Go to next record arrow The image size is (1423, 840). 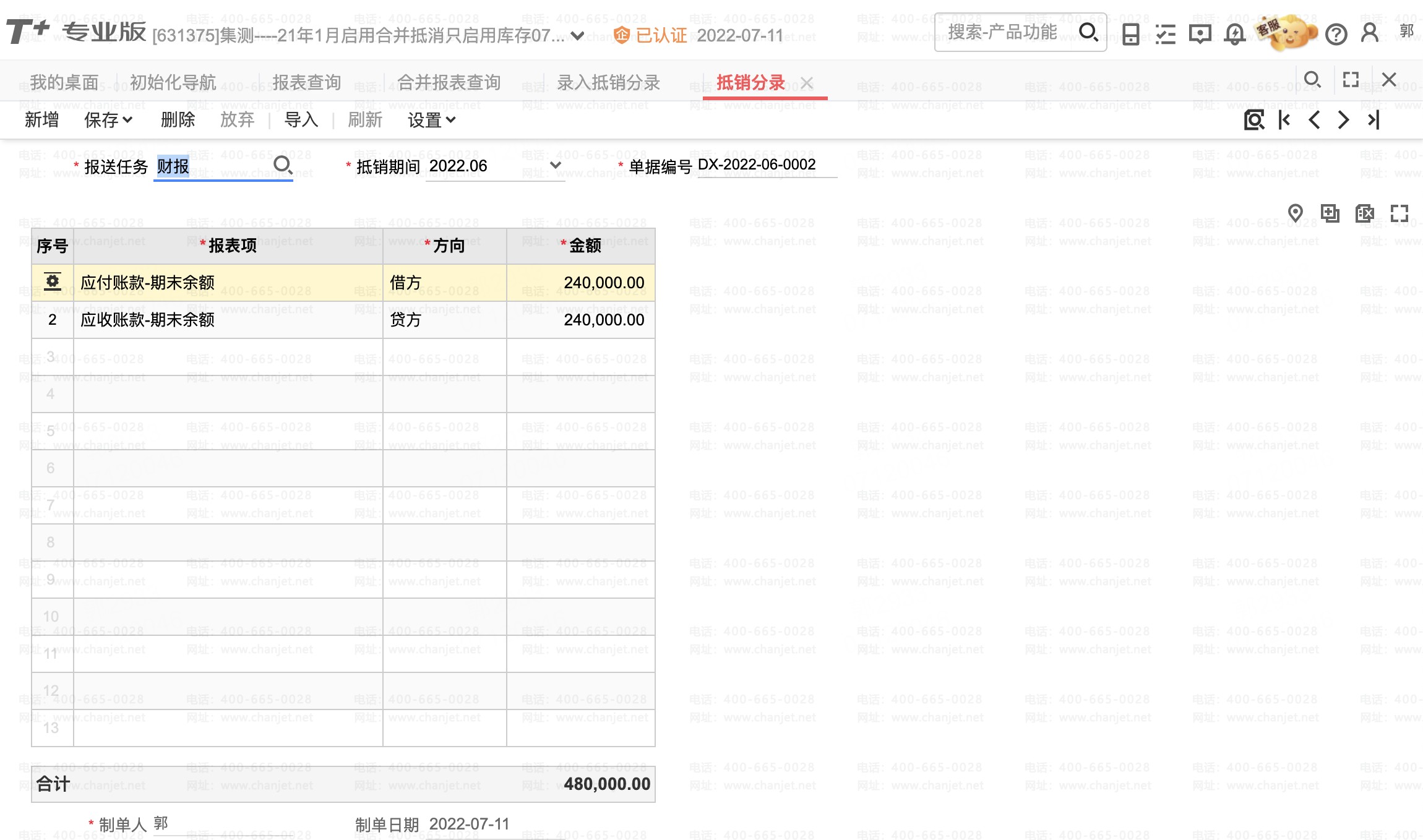click(x=1343, y=119)
